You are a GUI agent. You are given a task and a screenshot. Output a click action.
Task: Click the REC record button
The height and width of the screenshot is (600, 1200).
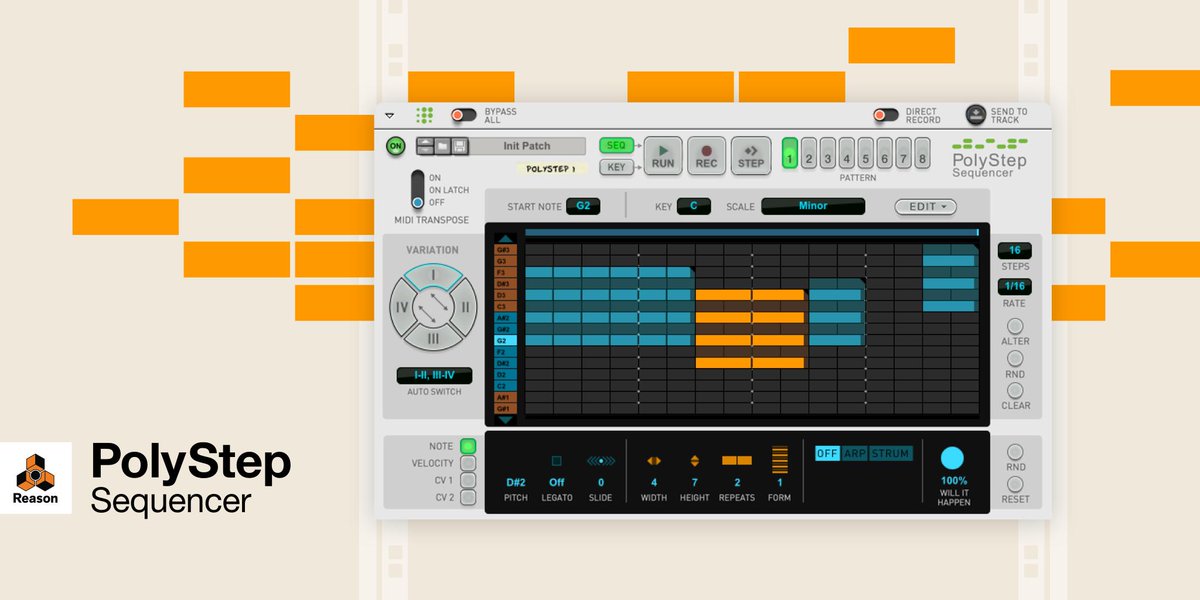(x=707, y=156)
